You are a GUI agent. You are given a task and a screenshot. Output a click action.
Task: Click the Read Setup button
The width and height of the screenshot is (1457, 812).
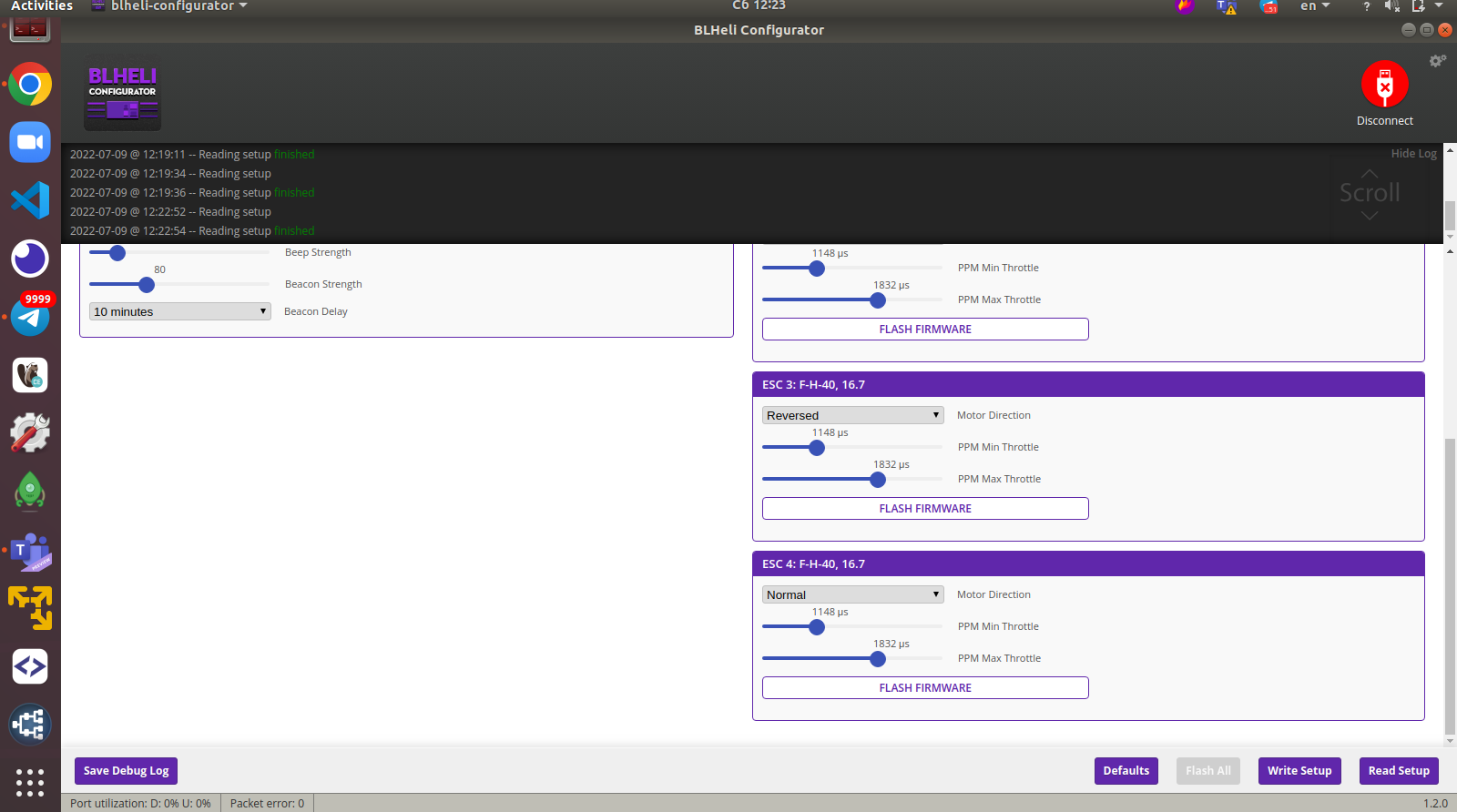pyautogui.click(x=1398, y=771)
